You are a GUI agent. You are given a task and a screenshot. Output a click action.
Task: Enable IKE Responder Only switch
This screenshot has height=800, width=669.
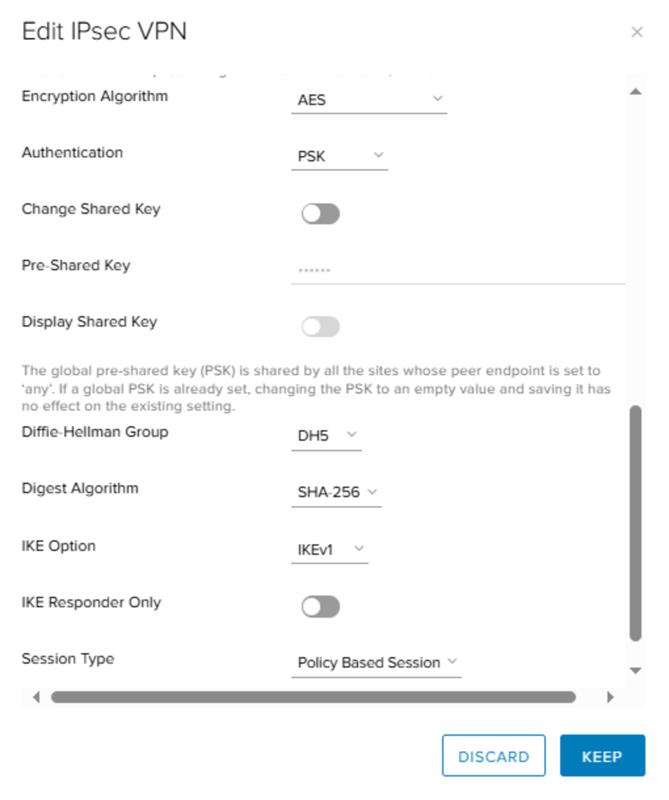point(320,607)
